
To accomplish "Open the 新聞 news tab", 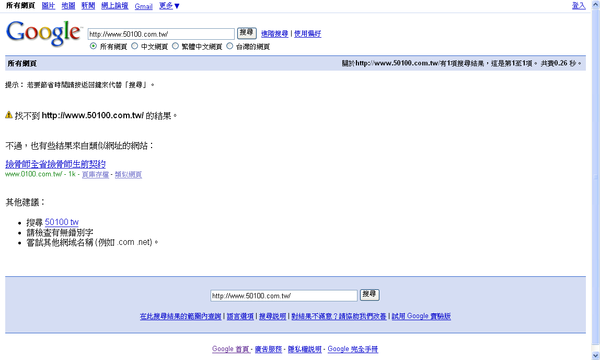I will coord(88,6).
